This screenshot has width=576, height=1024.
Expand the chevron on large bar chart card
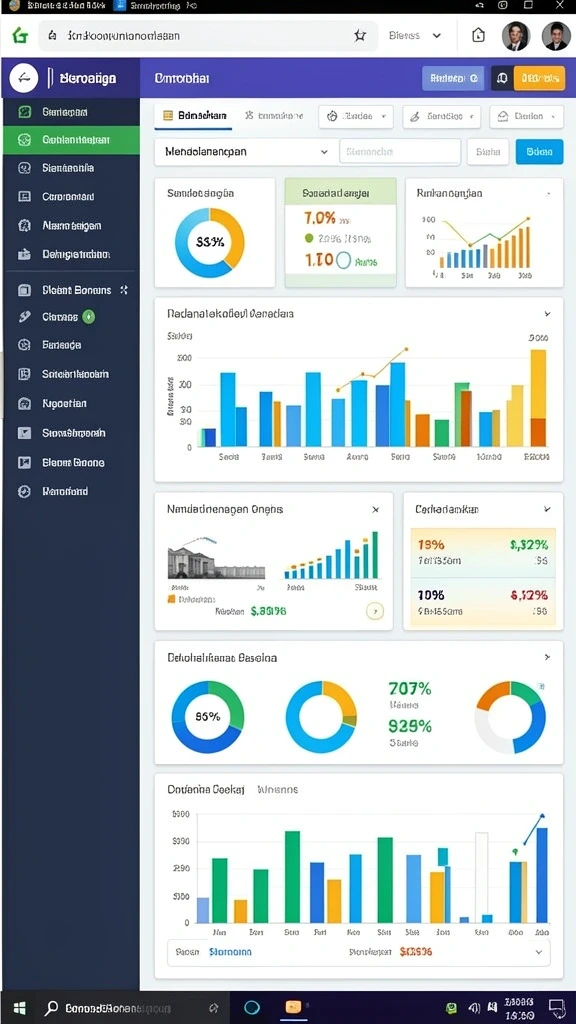click(x=547, y=314)
